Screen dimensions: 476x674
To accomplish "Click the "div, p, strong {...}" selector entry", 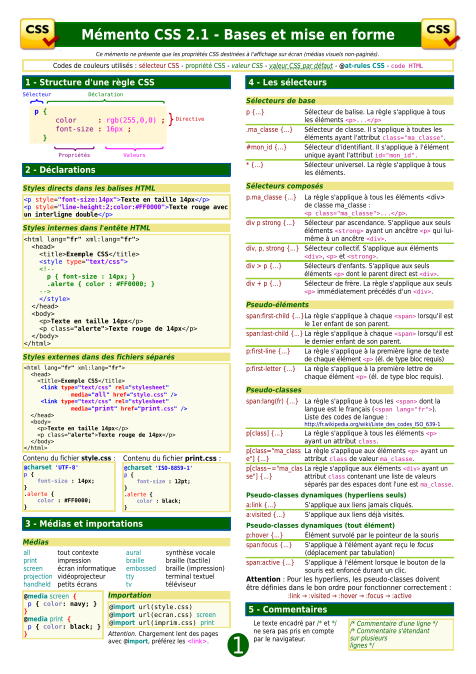I will [272, 248].
